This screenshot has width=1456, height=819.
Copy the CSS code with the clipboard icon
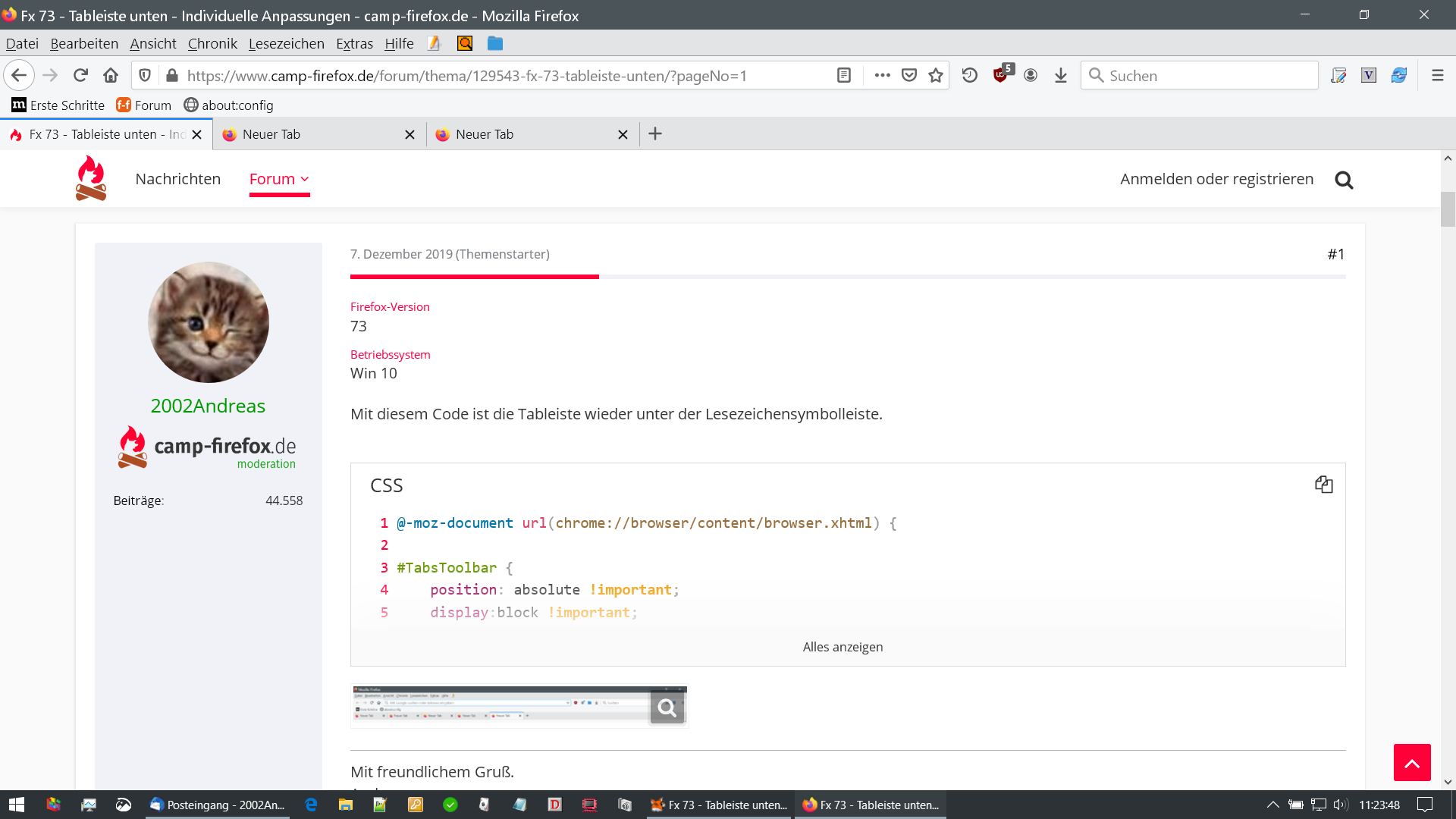pyautogui.click(x=1323, y=485)
